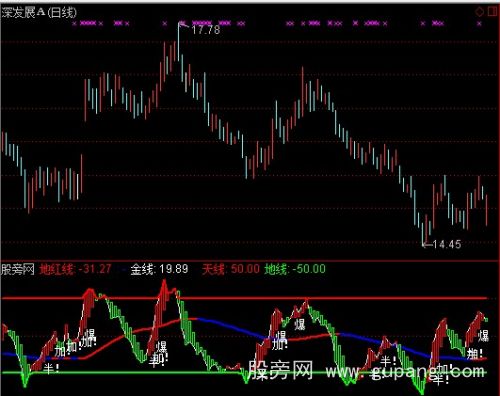The image size is (500, 396).
Task: Click the 爆 signal below the third indicator peak
Action: pyautogui.click(x=299, y=324)
